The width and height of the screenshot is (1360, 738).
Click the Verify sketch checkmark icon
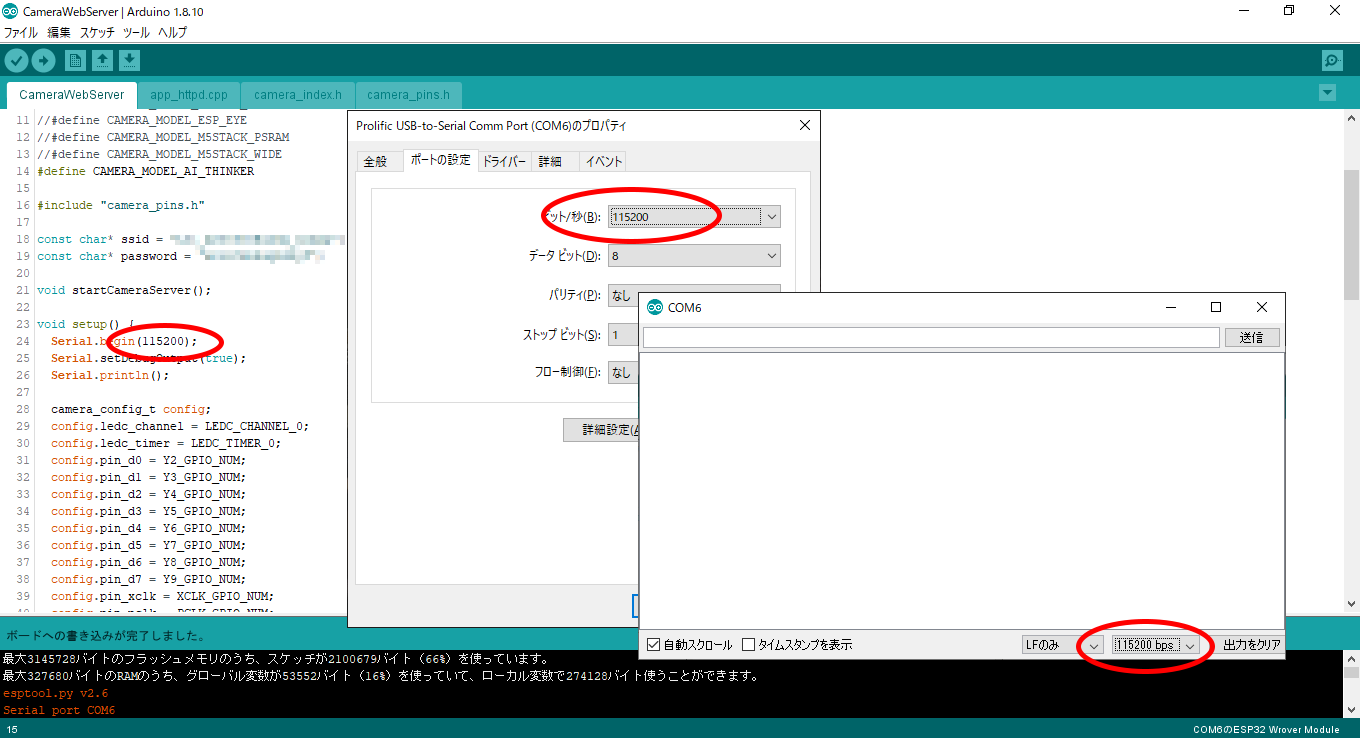pos(16,61)
